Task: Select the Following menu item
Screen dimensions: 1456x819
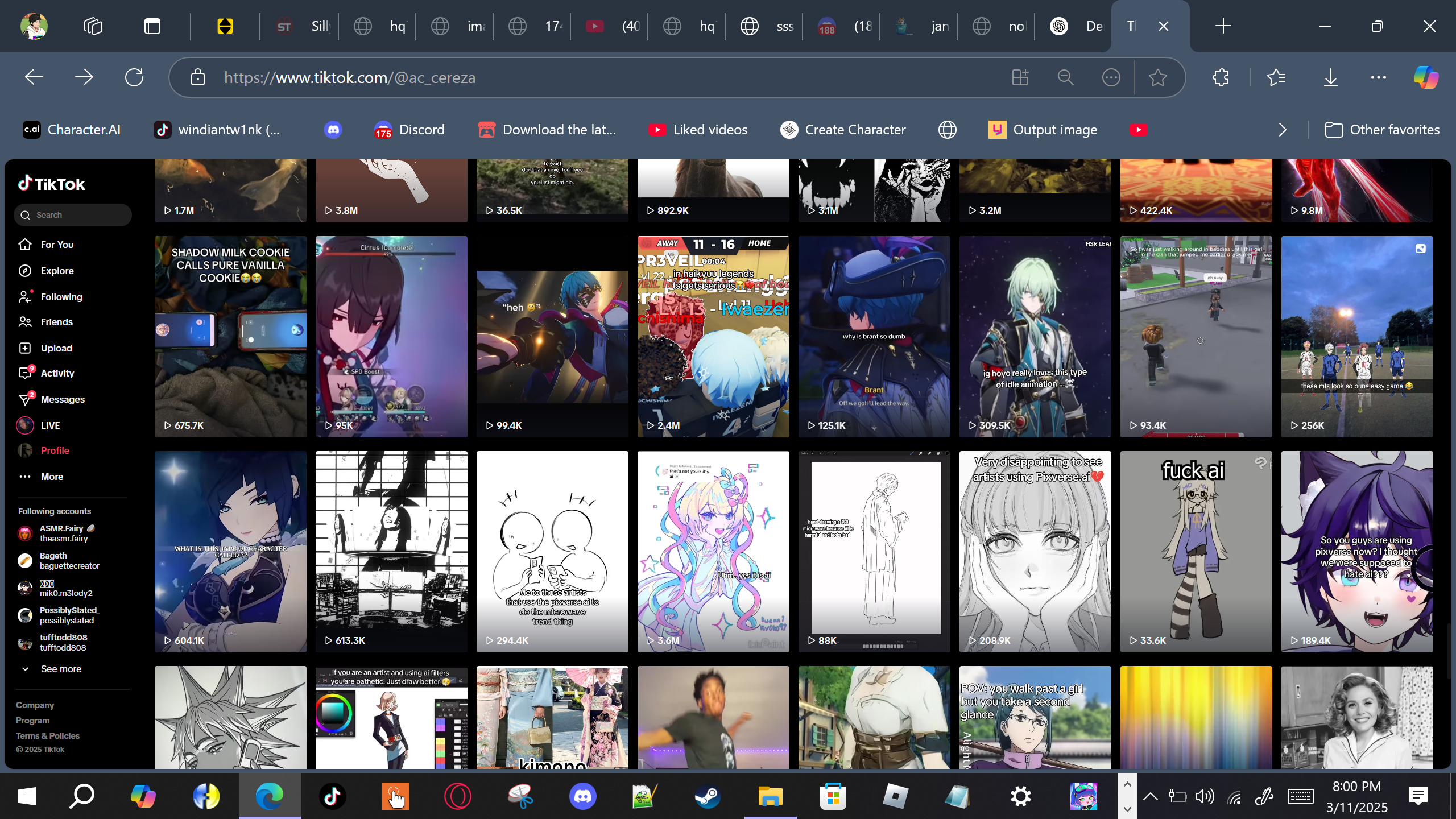Action: tap(61, 297)
